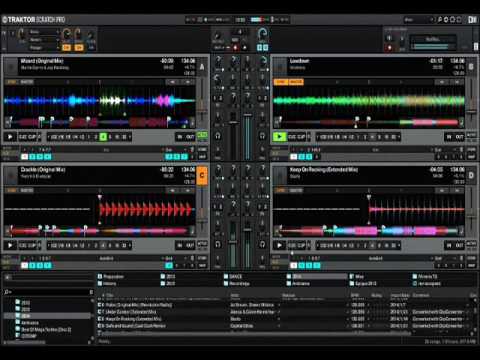The width and height of the screenshot is (480, 360).
Task: Trigger the white hotcue 1 on deck C
Action: click(x=24, y=265)
